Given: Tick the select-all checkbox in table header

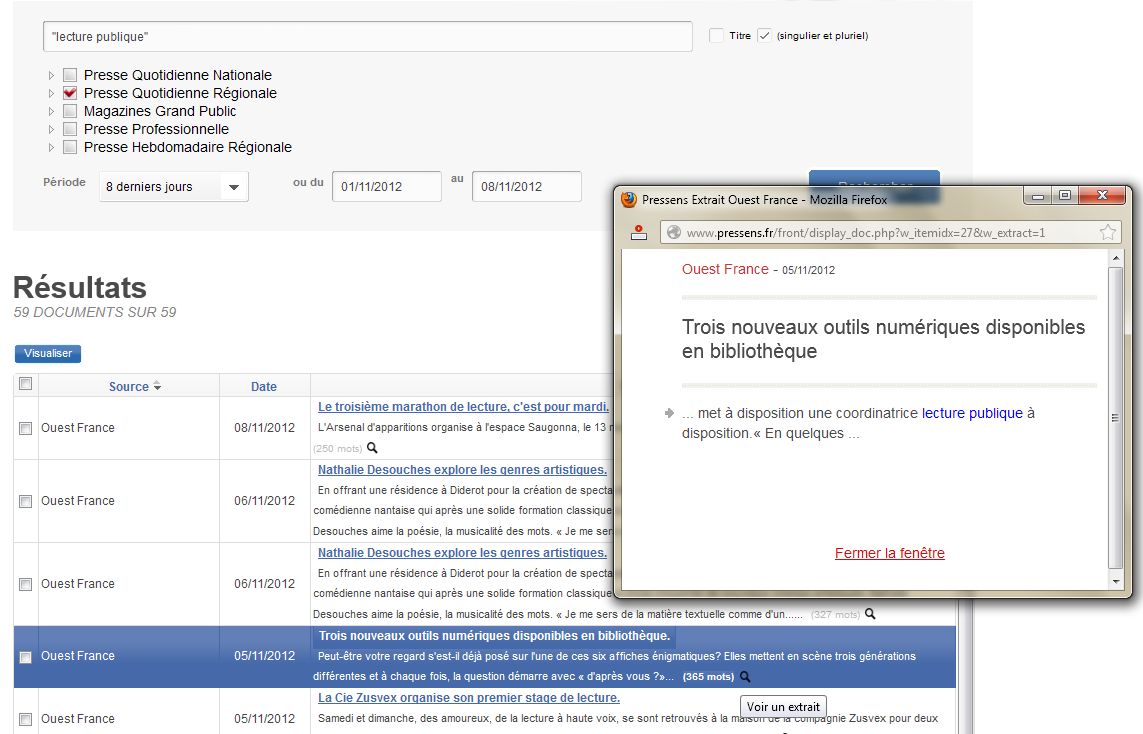Looking at the screenshot, I should 26,383.
